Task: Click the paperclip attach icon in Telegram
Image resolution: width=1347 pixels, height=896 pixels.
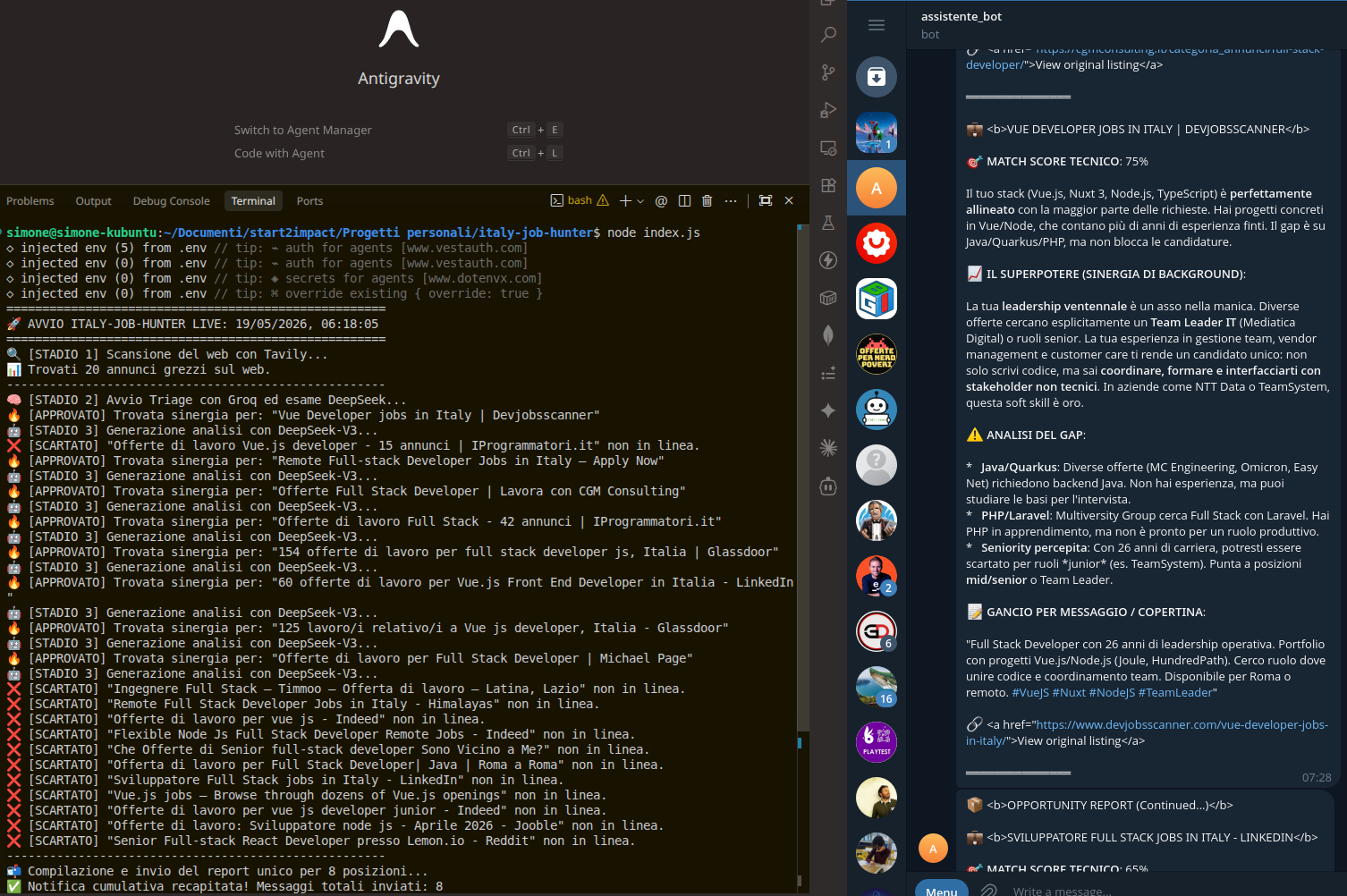Action: click(988, 890)
